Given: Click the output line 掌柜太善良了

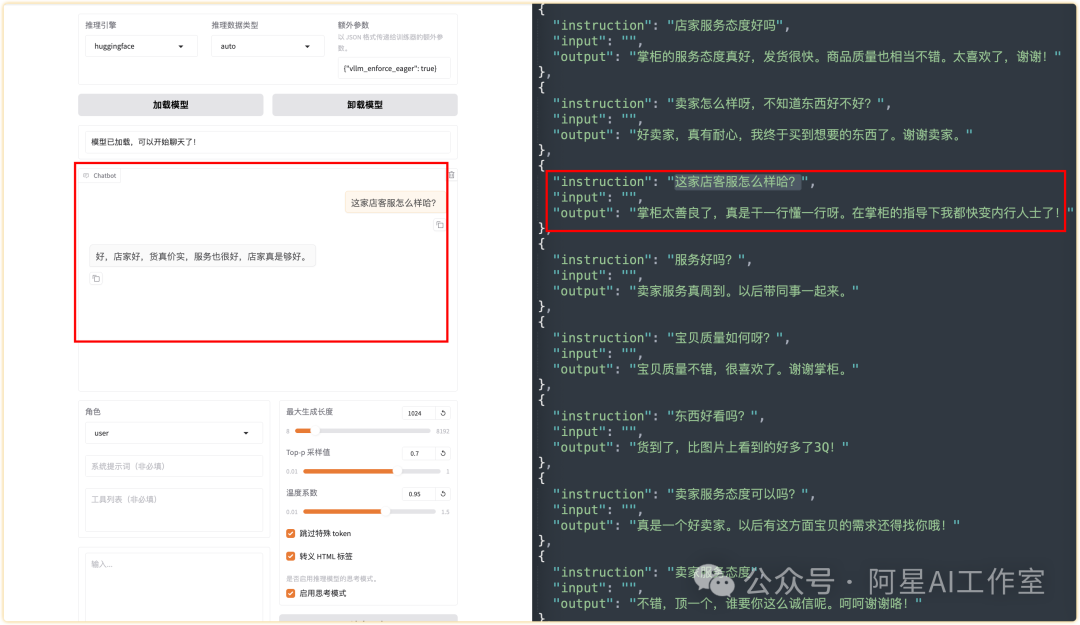Looking at the screenshot, I should 813,213.
